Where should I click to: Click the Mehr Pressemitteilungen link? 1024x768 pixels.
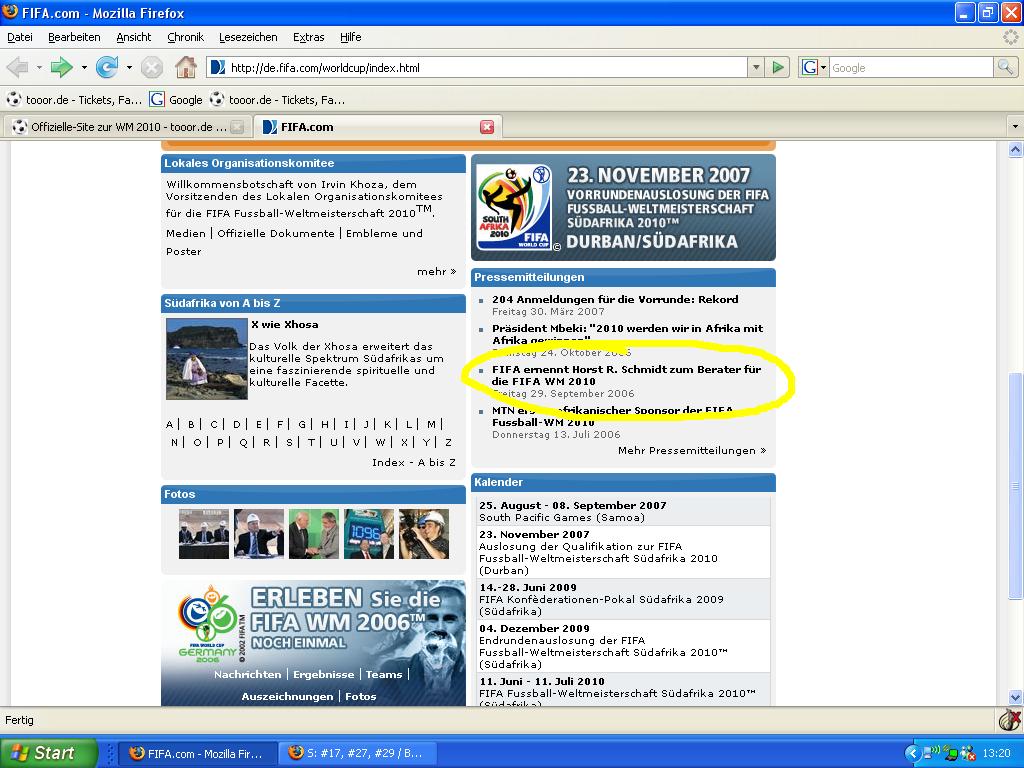click(691, 451)
